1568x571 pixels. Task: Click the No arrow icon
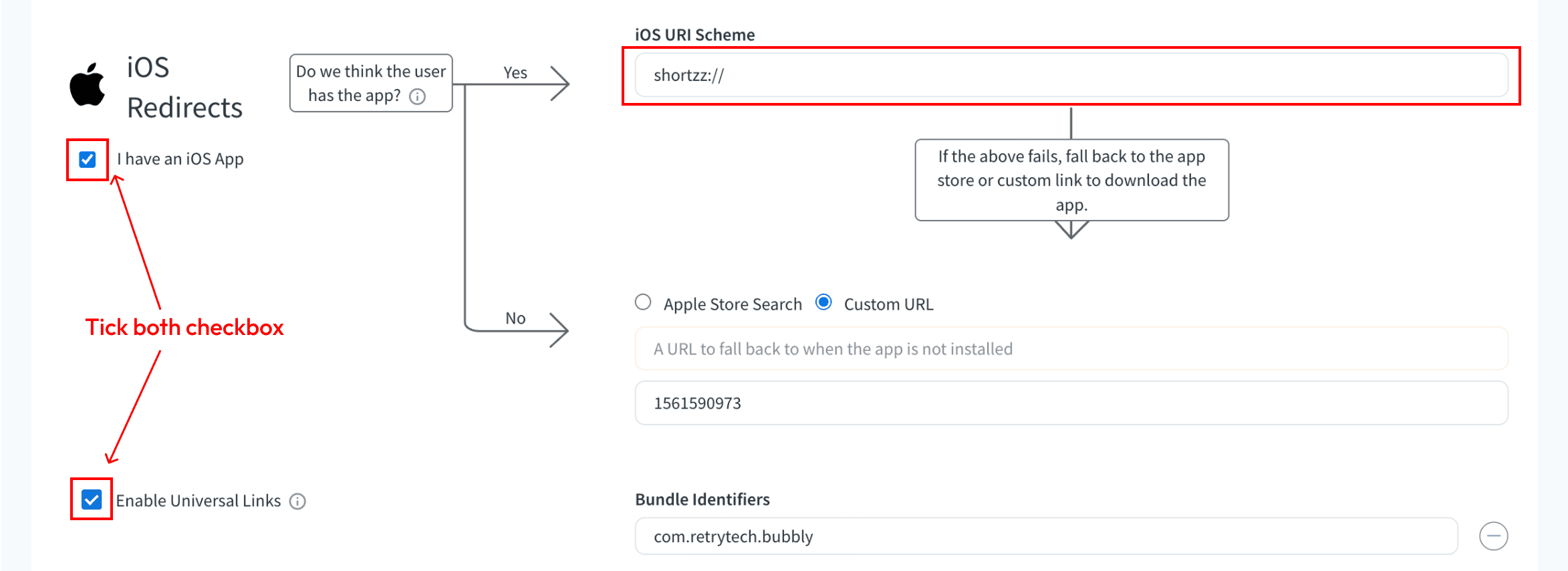point(558,330)
